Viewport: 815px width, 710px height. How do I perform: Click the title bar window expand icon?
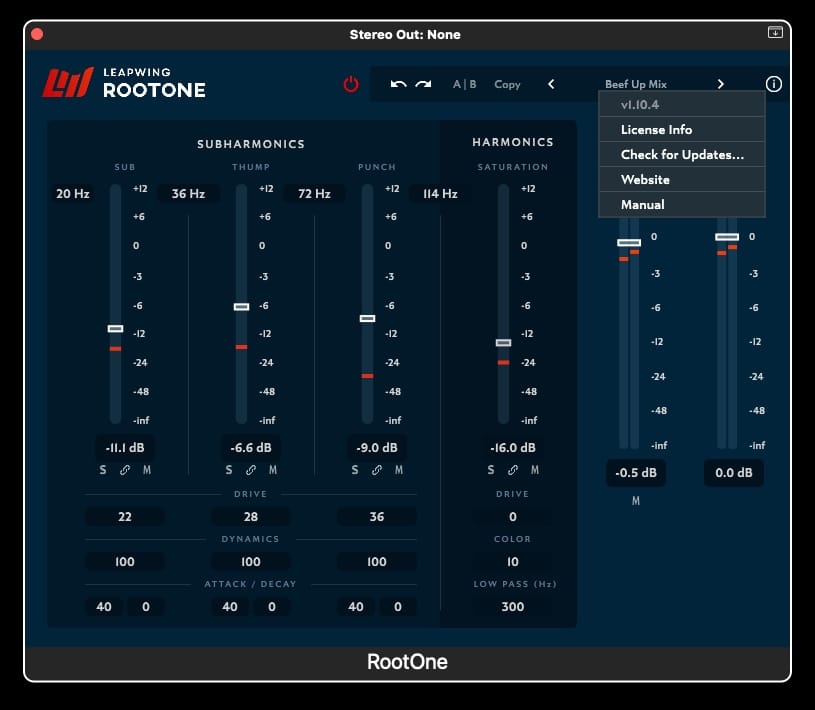tap(775, 32)
